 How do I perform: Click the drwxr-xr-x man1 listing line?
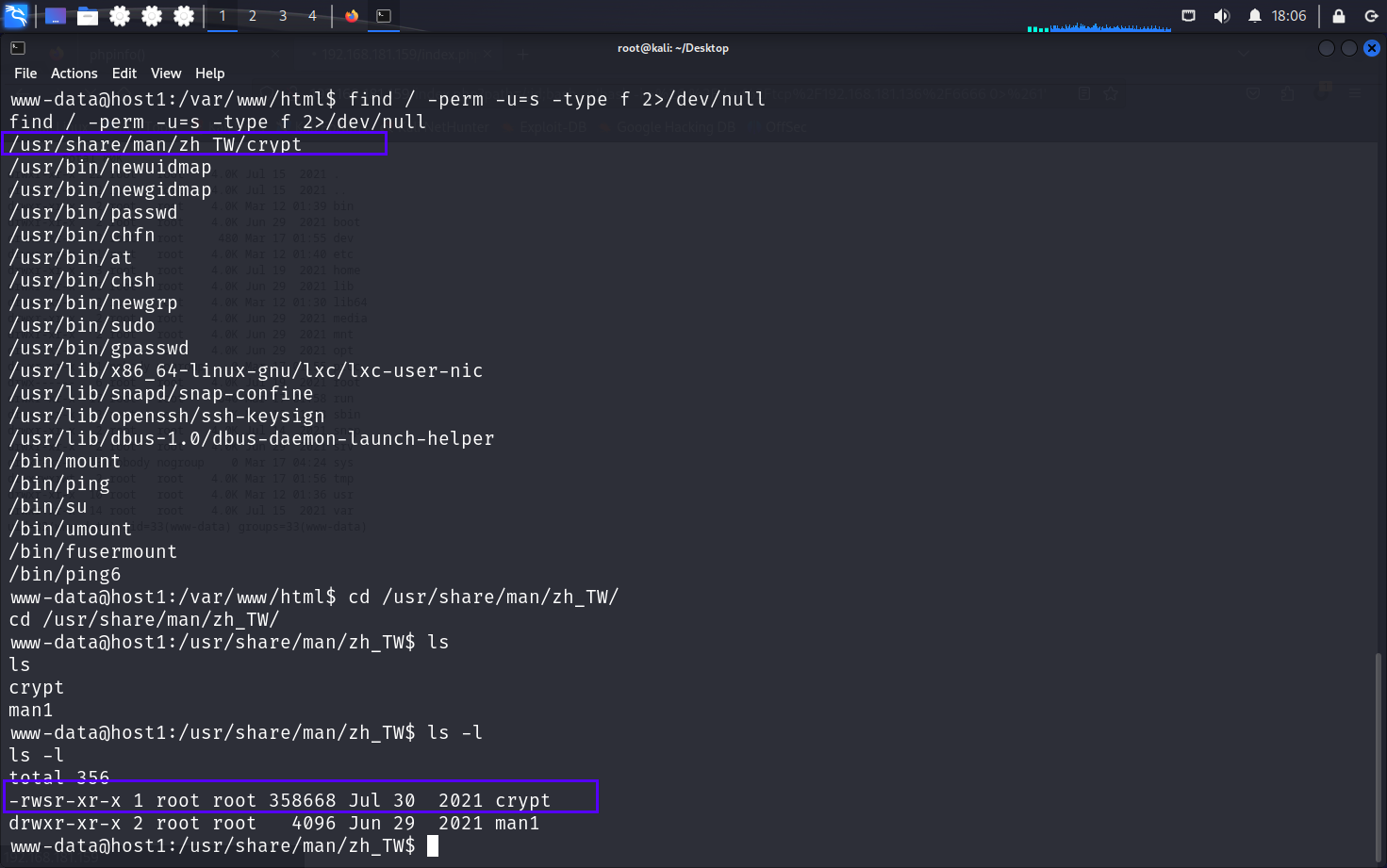[274, 823]
